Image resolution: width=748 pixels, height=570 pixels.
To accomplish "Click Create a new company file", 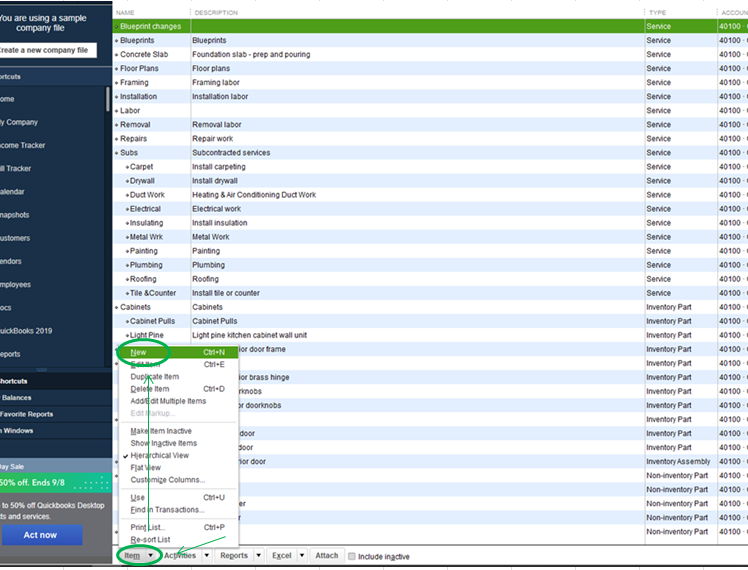I will tap(47, 50).
